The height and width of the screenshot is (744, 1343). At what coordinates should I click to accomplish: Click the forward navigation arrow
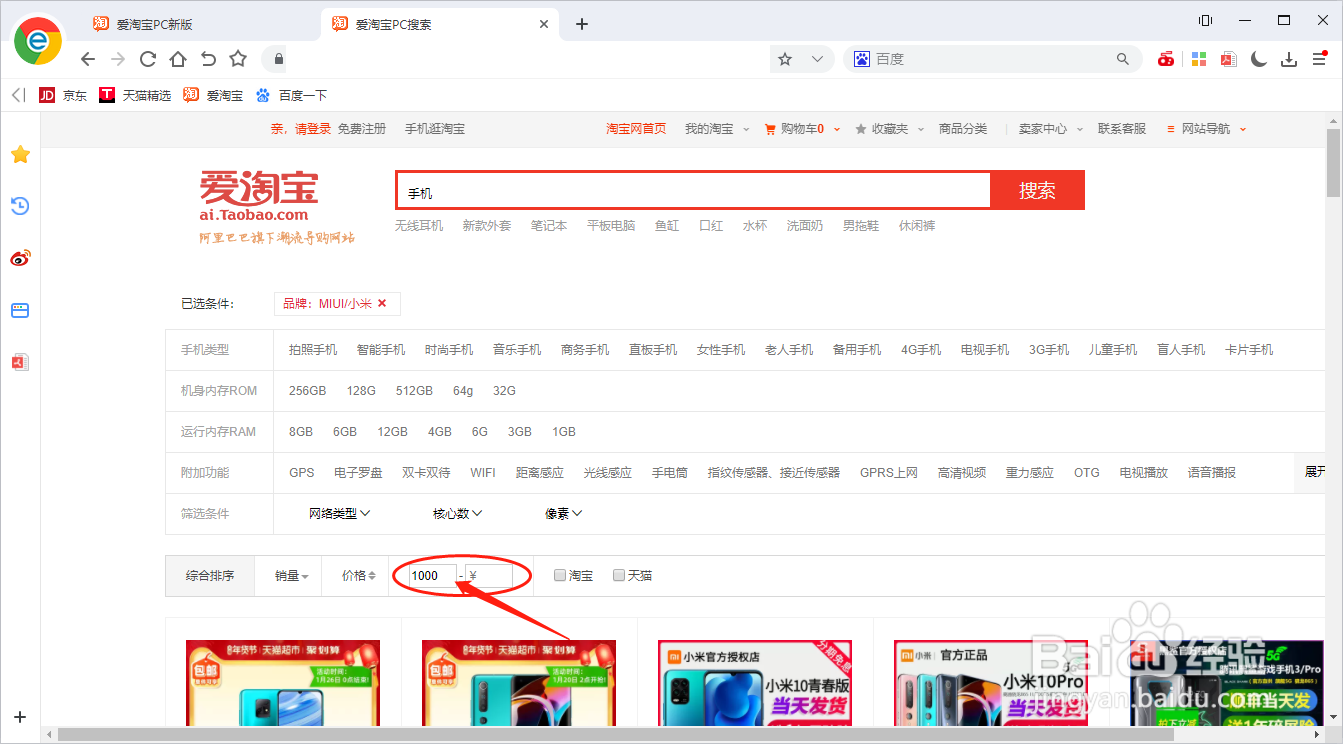118,59
